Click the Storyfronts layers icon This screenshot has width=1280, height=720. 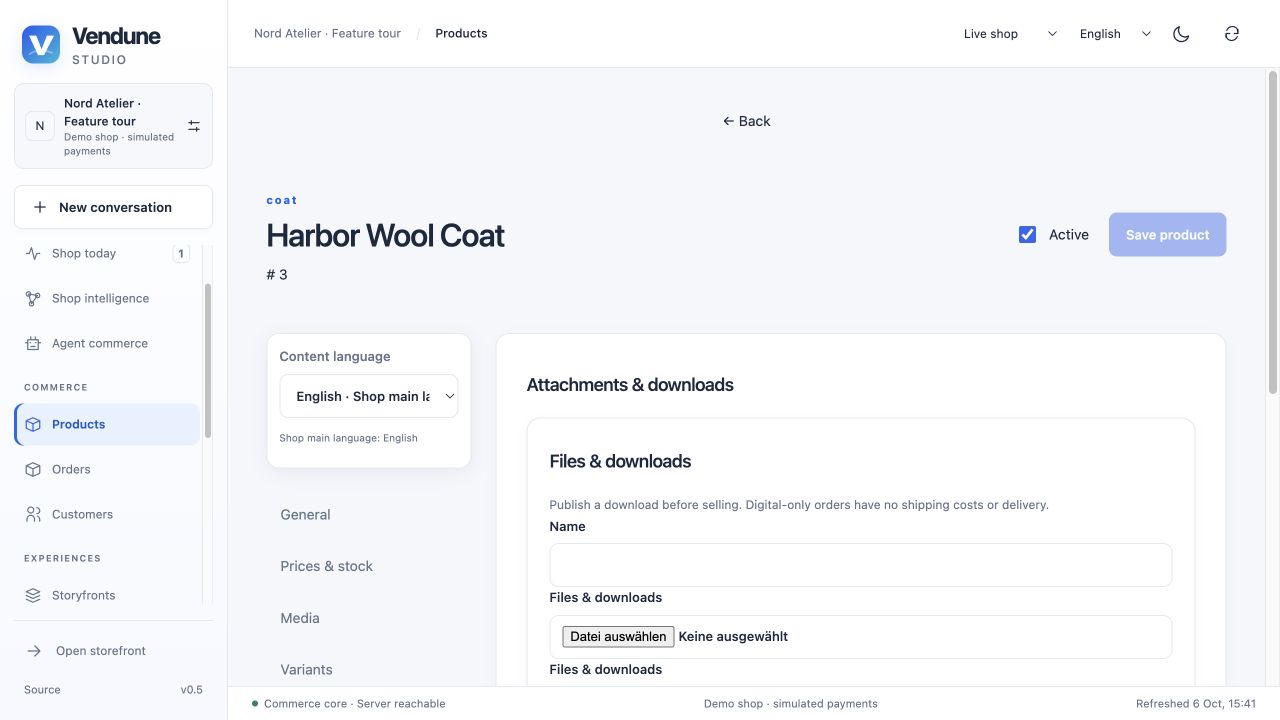pos(33,595)
